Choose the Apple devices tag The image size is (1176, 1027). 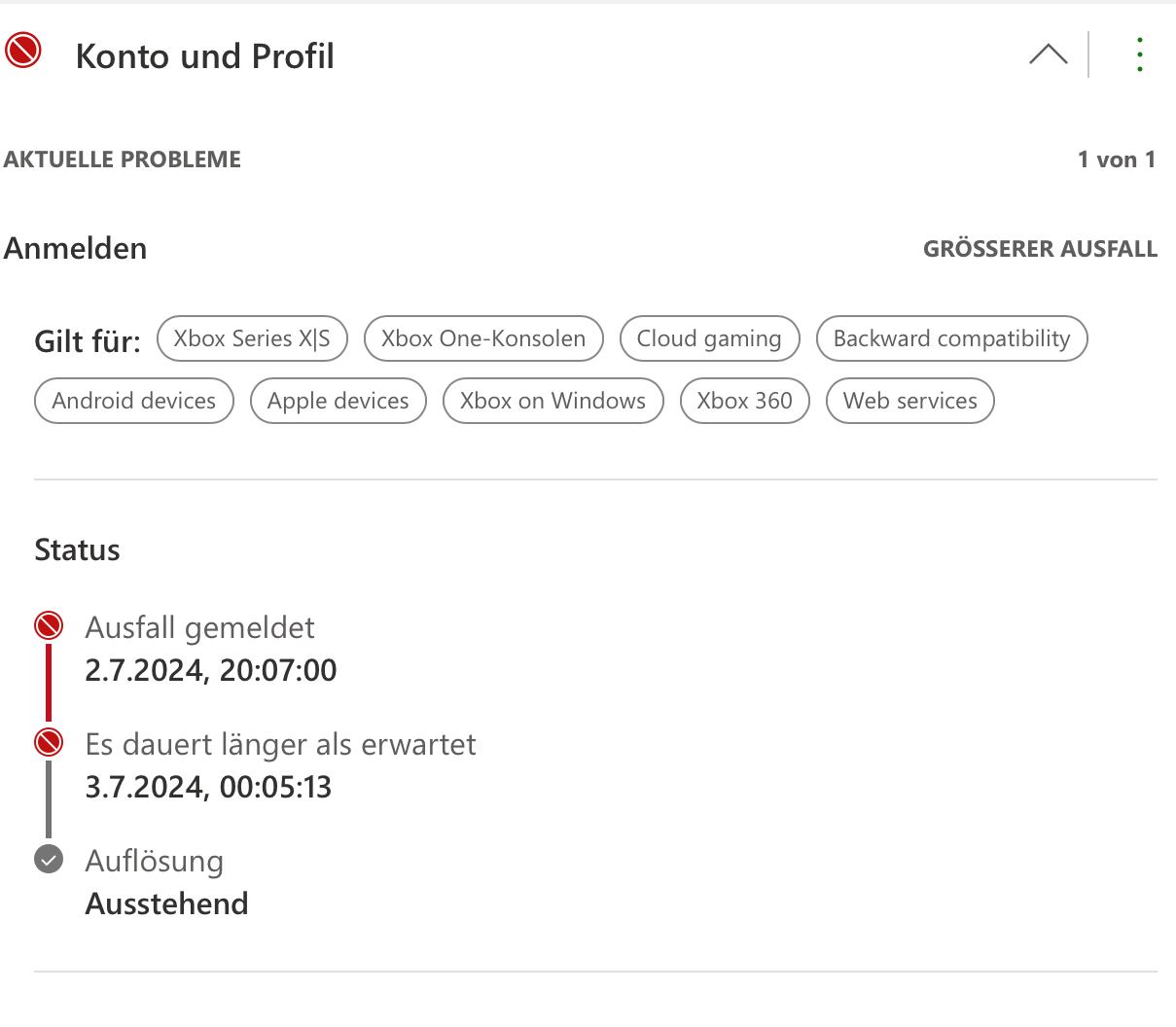click(x=339, y=401)
